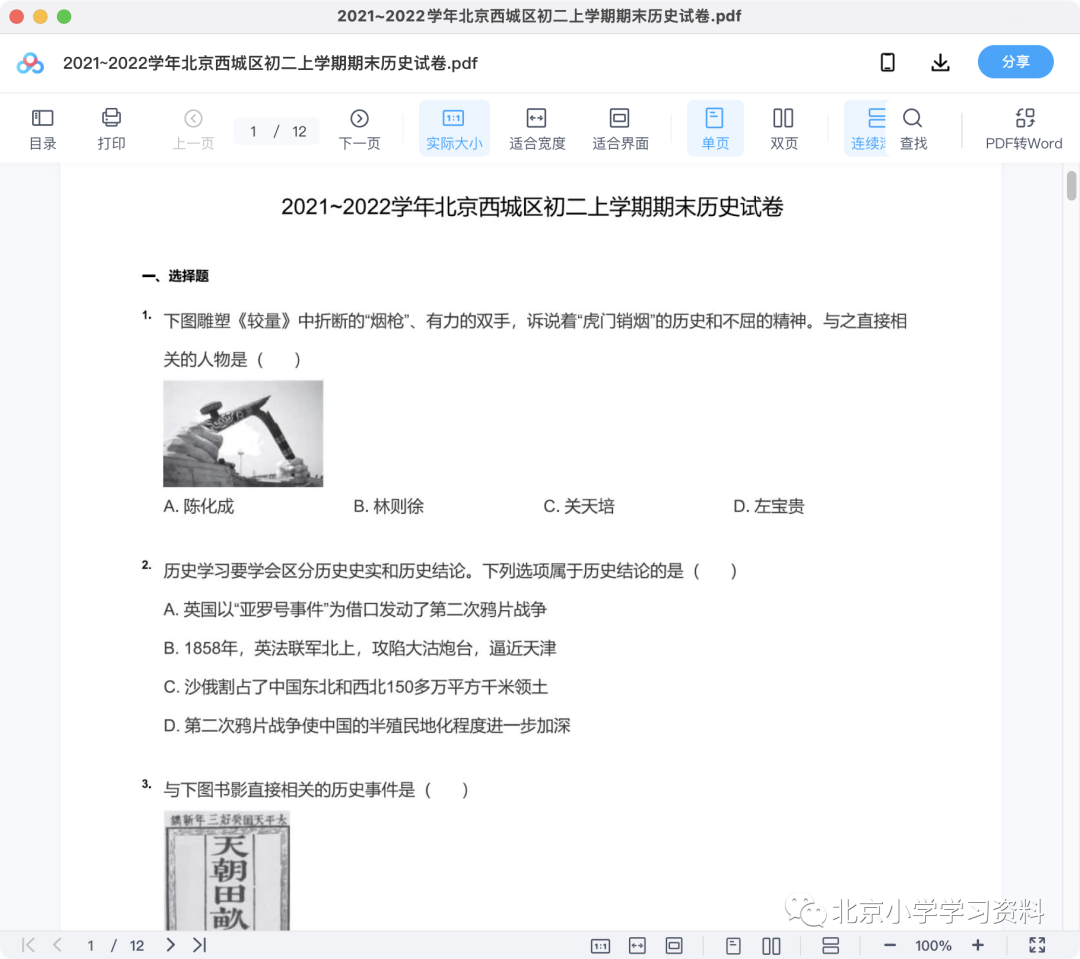The height and width of the screenshot is (959, 1080).
Task: Click the blue 分享 share button
Action: 1015,62
